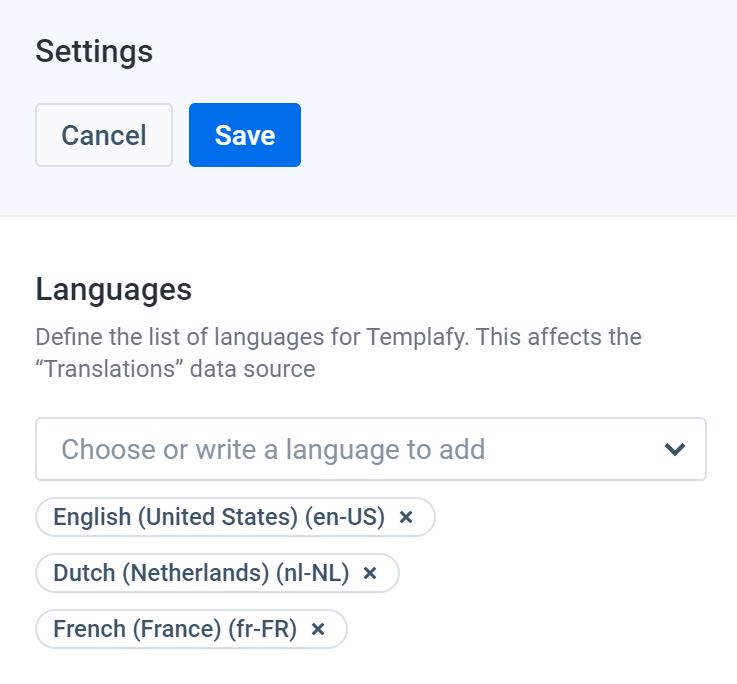Click the "Choose or write a language" placeholder
Viewport: 737px width, 684px height.
(273, 449)
